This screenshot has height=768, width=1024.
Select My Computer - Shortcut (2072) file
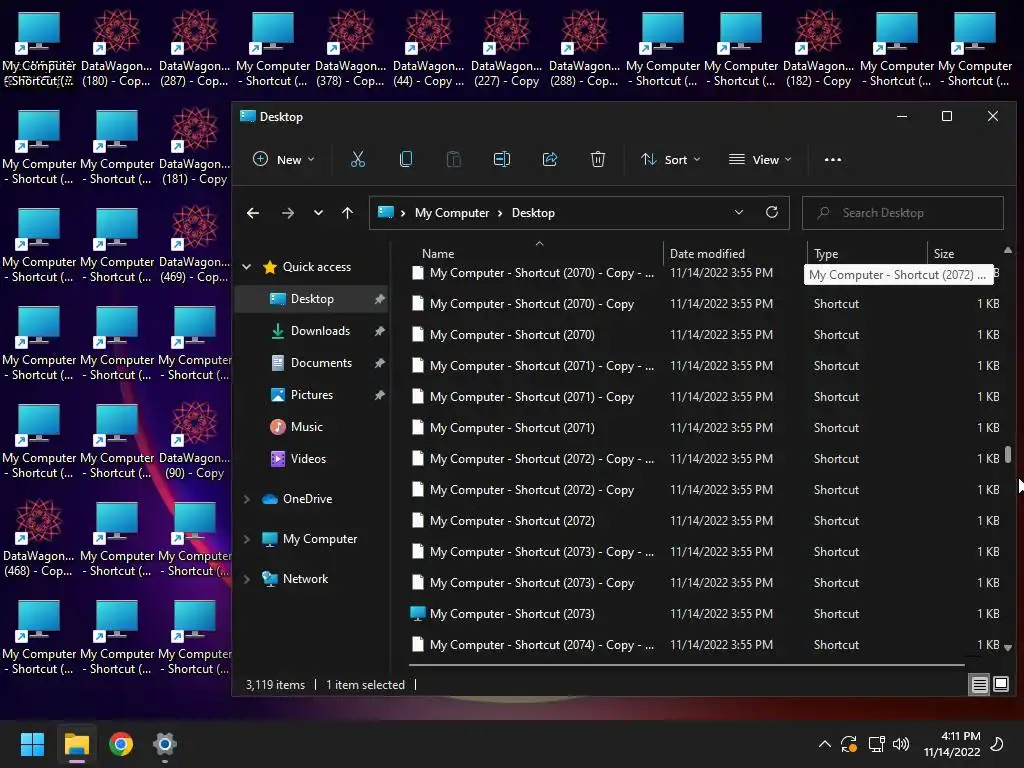click(703, 520)
